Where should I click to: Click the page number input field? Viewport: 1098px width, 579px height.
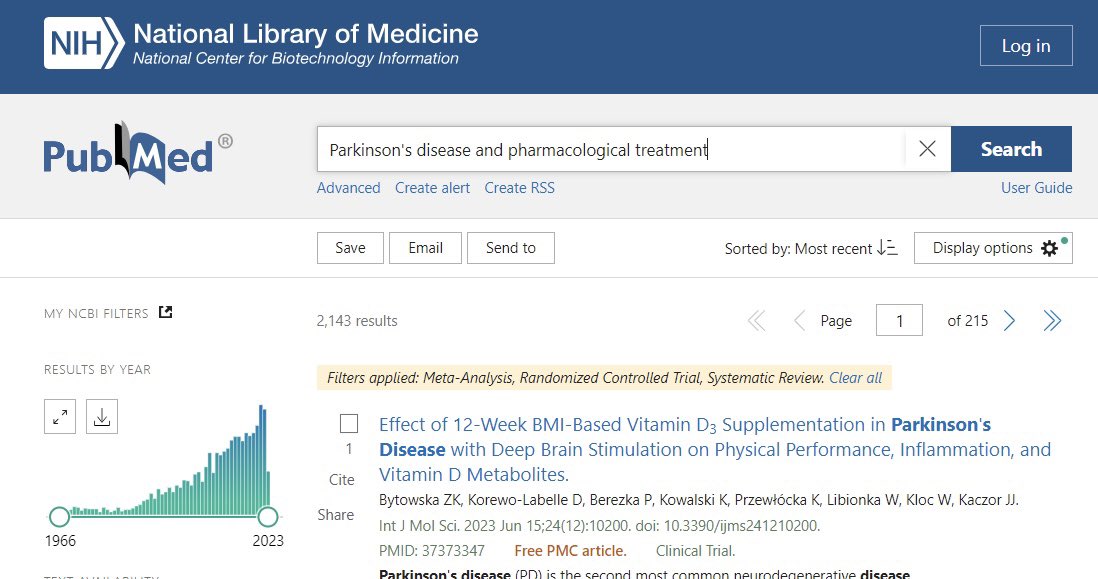(899, 320)
